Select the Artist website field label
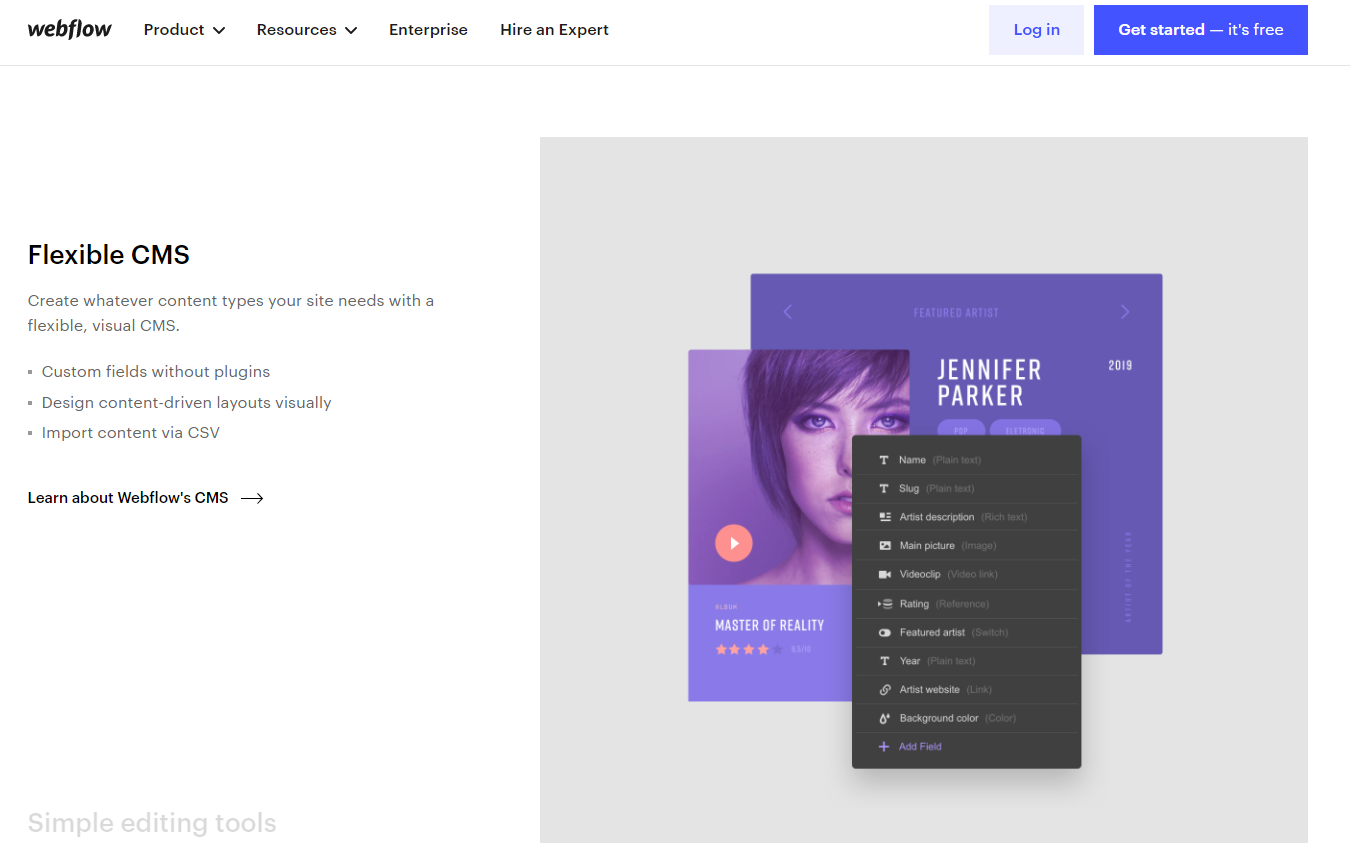 [x=929, y=690]
